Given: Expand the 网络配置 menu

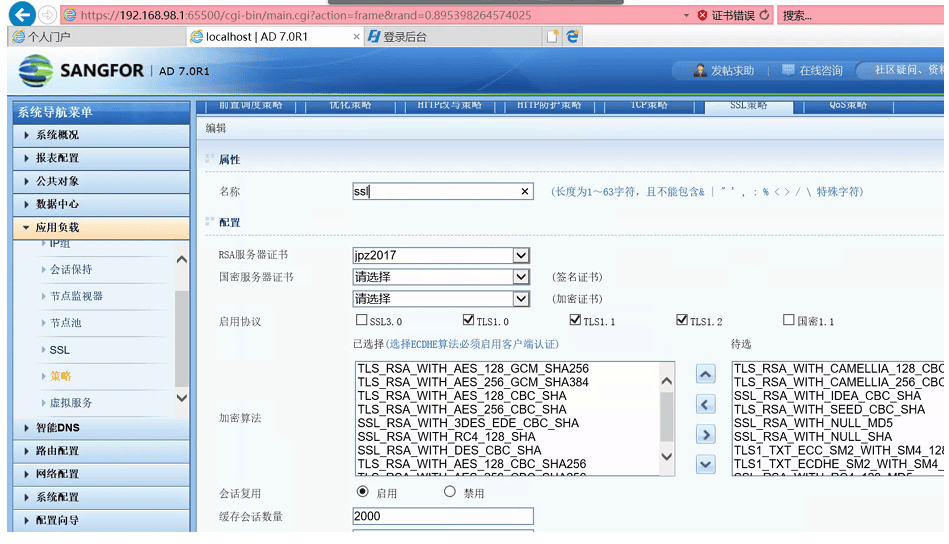Looking at the screenshot, I should tap(101, 474).
